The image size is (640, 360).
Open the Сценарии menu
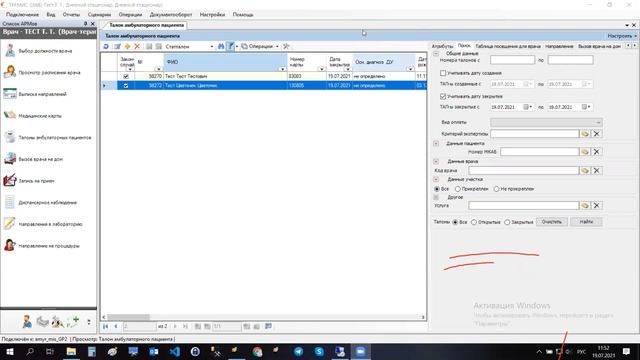(99, 14)
